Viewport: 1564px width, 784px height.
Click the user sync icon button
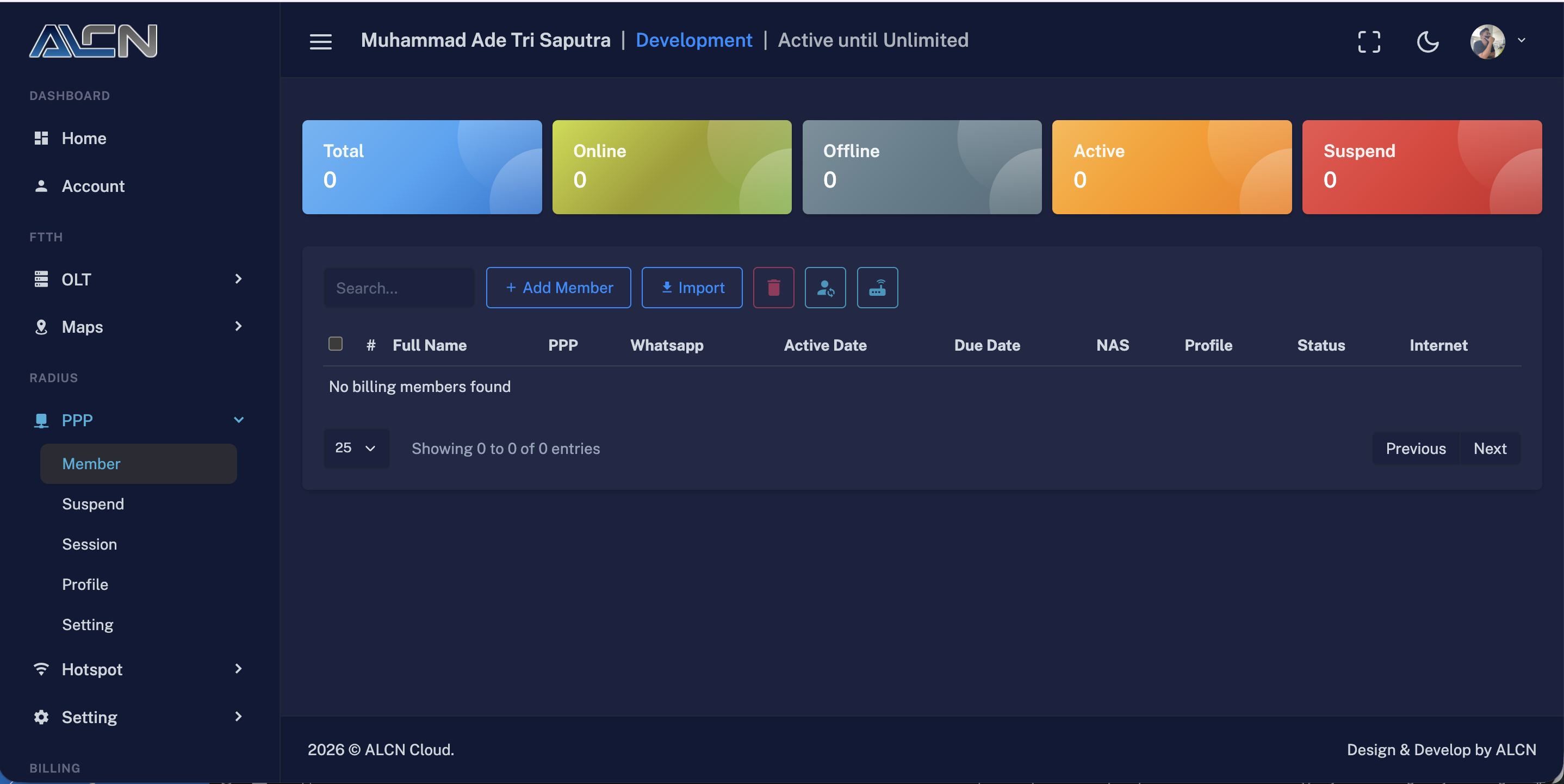(825, 288)
